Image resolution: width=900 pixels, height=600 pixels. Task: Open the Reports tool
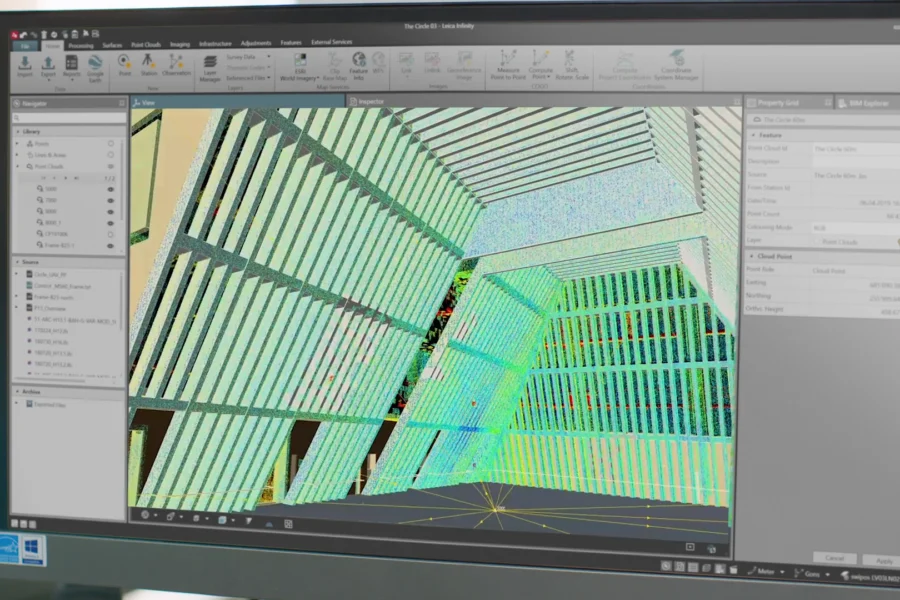[72, 65]
